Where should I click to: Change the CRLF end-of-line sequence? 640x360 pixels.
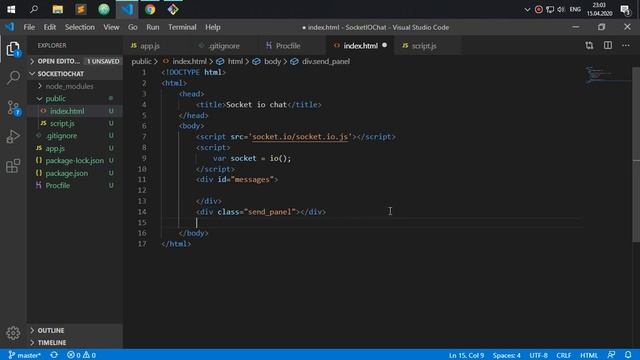564,356
